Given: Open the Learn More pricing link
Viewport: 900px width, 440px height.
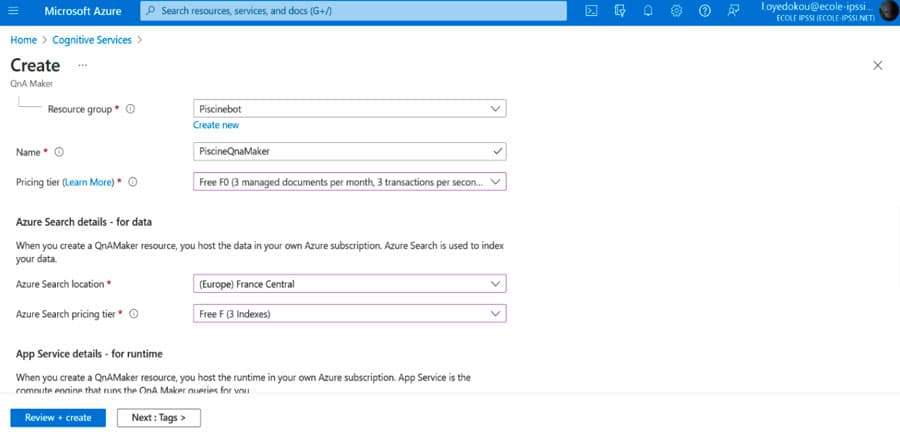Looking at the screenshot, I should tap(88, 182).
